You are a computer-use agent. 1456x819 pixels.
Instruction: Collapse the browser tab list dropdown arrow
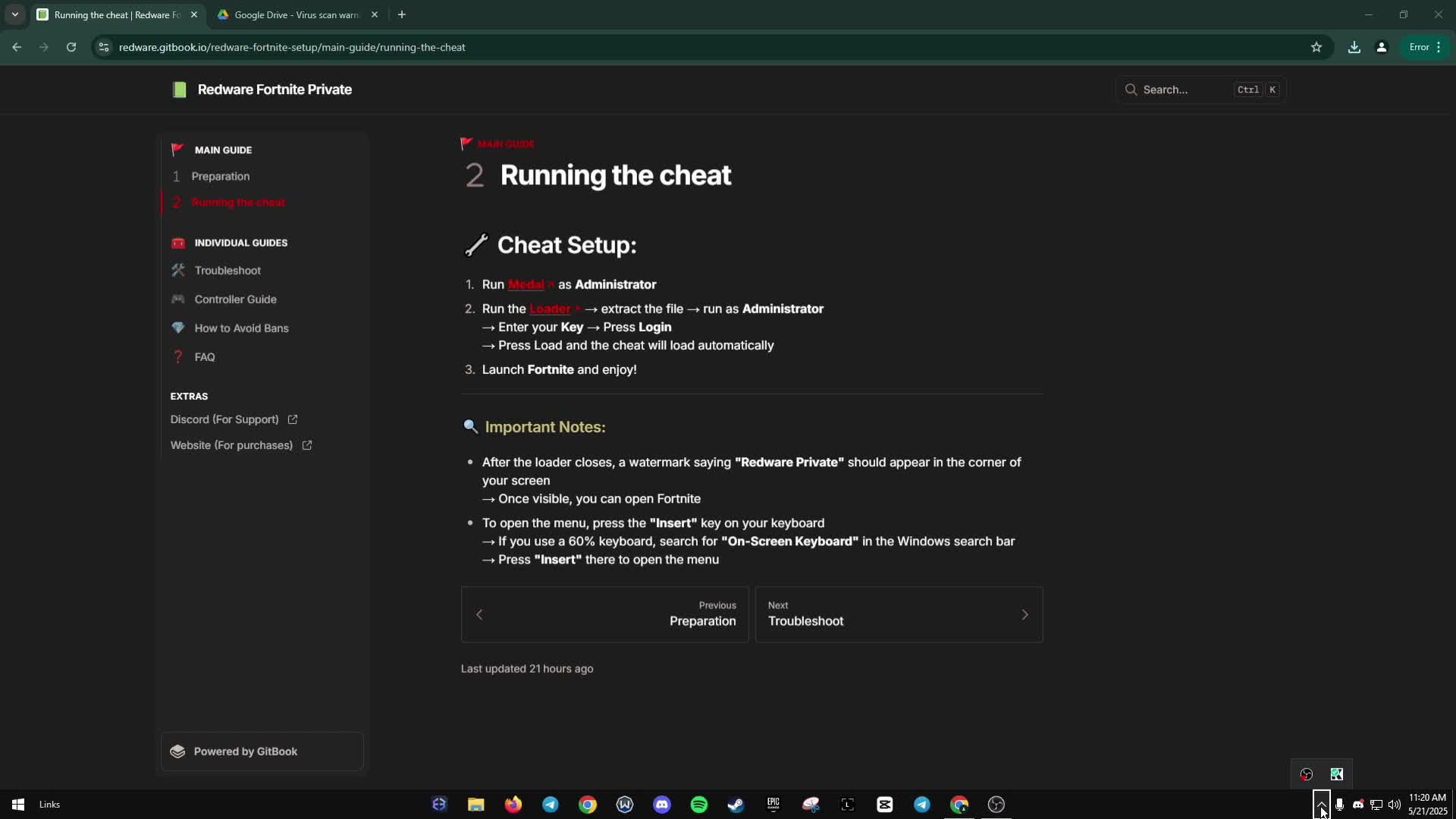coord(15,14)
